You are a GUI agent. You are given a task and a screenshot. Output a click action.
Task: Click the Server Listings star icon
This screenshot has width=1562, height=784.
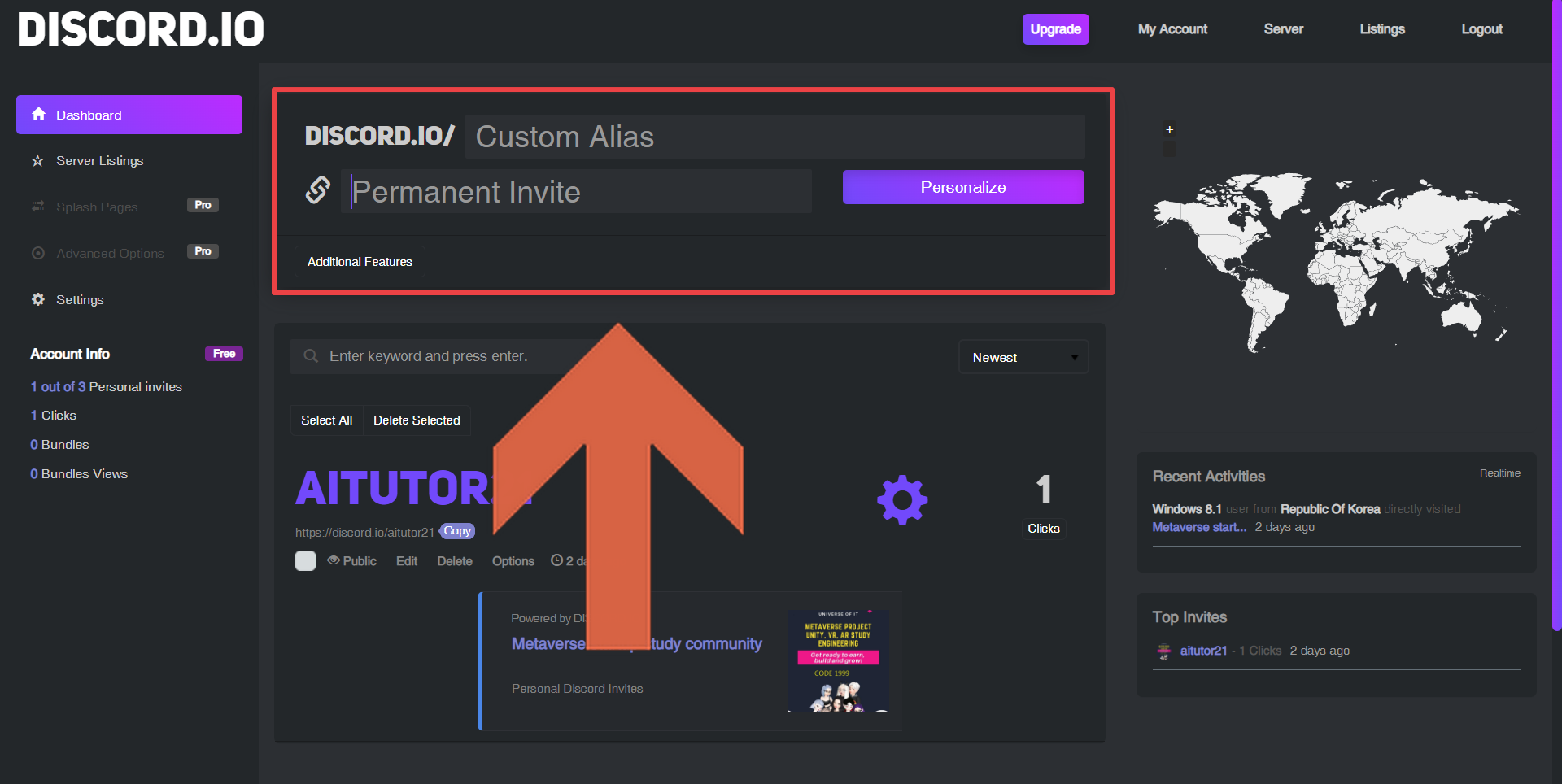pyautogui.click(x=37, y=161)
